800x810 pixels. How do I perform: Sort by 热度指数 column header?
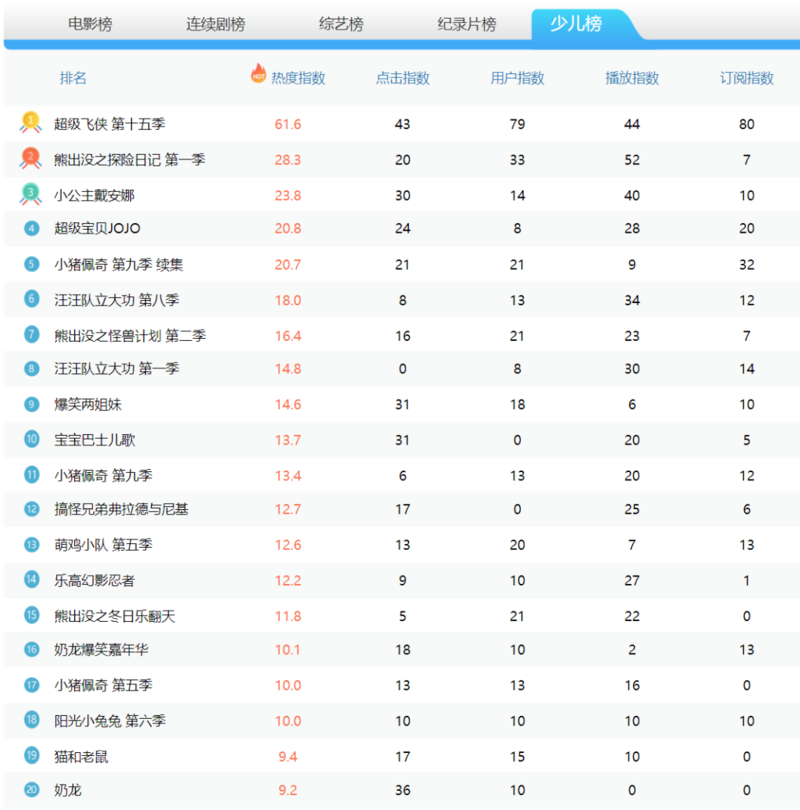[298, 78]
